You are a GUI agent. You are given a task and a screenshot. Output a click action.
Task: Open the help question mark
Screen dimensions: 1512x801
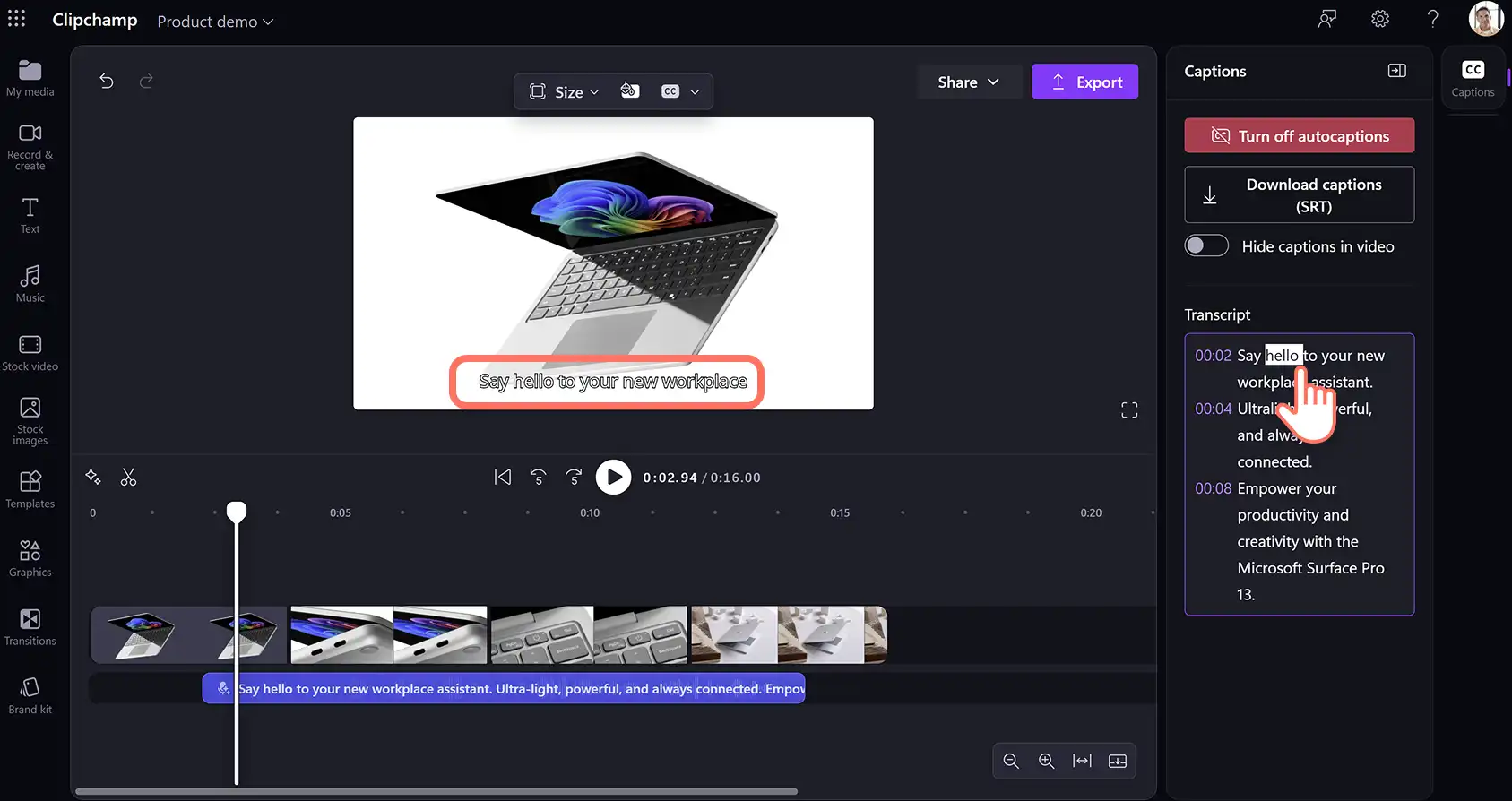[1433, 19]
